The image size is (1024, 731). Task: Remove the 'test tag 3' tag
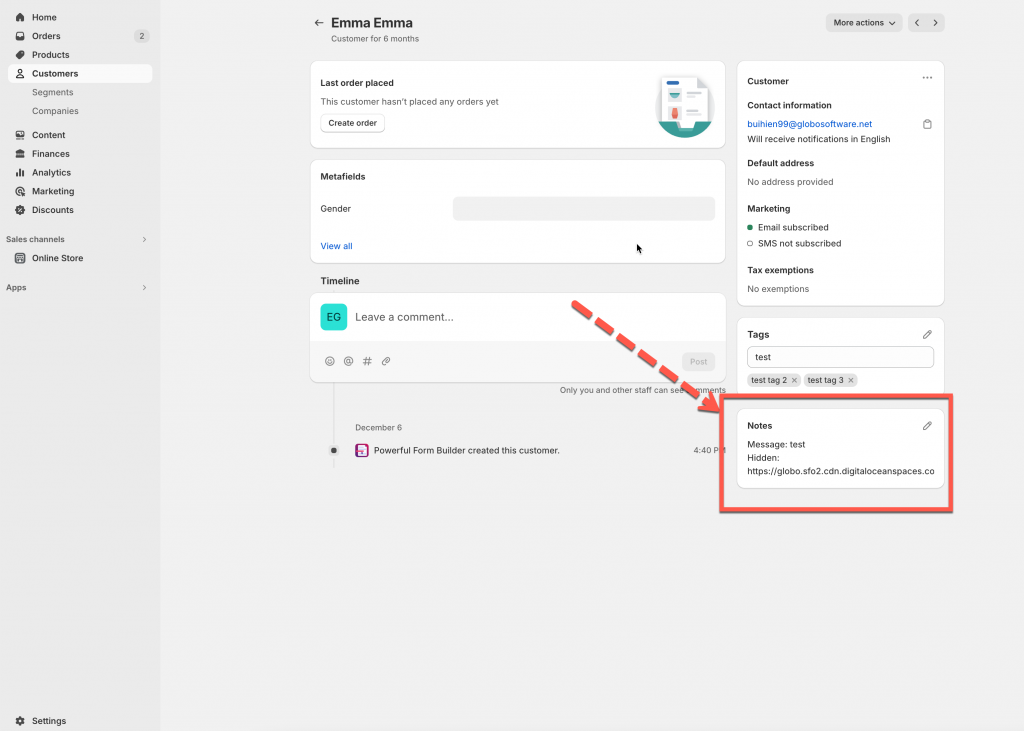point(850,380)
